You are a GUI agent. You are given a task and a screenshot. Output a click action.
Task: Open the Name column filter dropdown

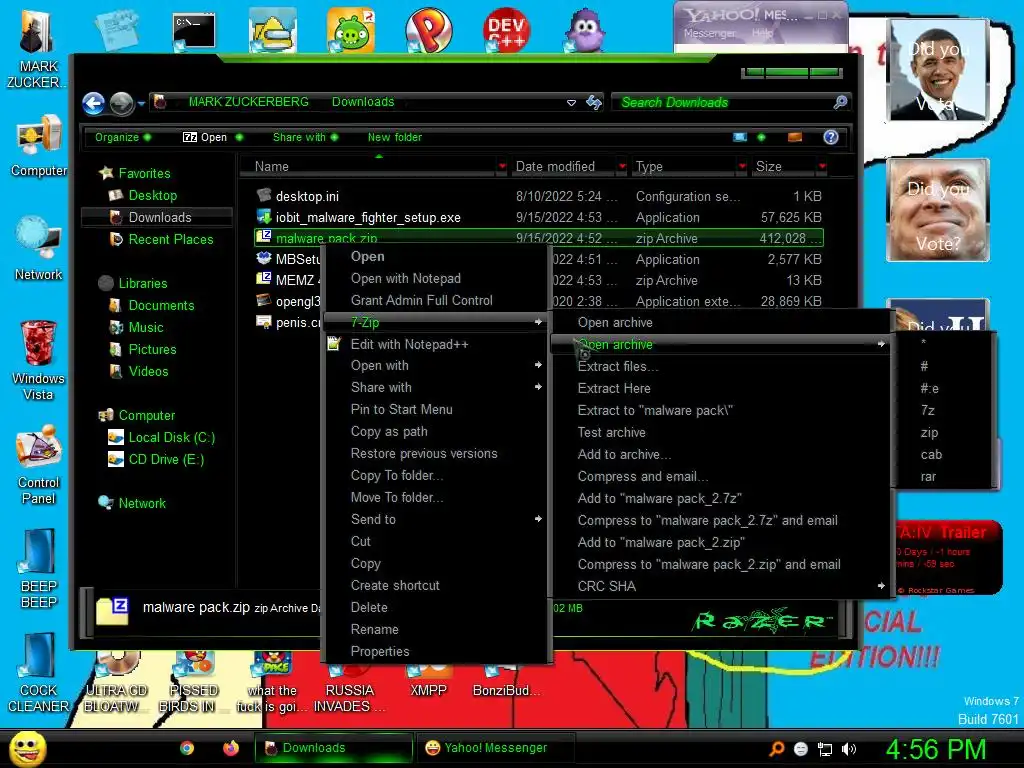point(502,167)
